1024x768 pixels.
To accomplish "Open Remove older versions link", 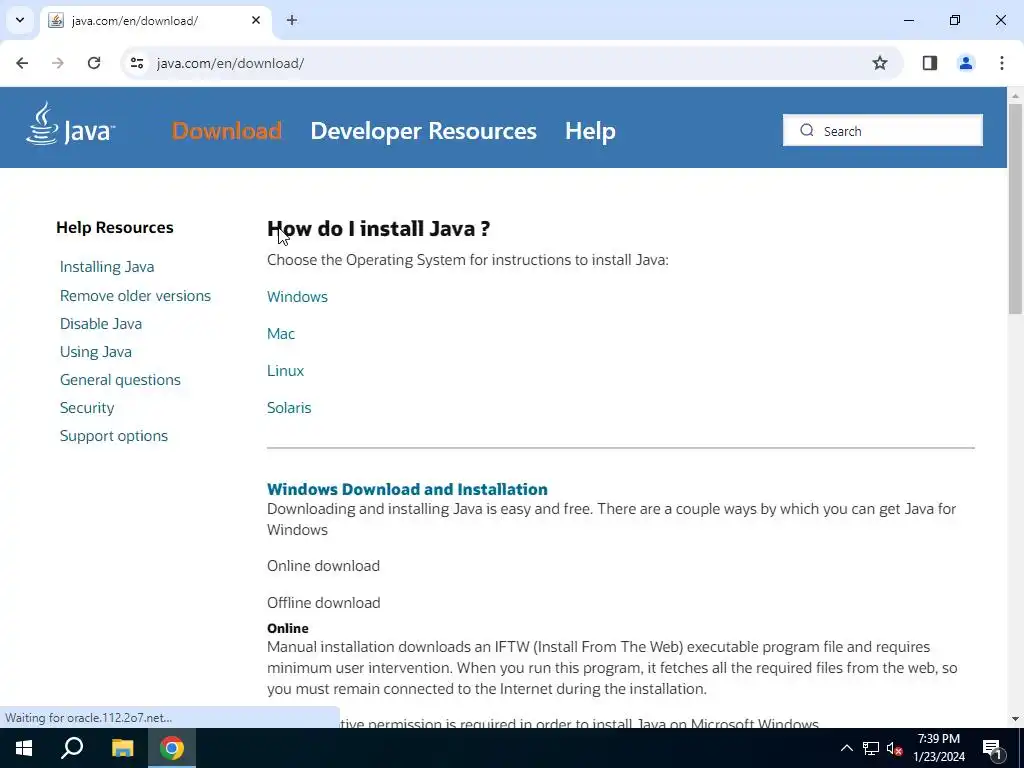I will pyautogui.click(x=135, y=296).
